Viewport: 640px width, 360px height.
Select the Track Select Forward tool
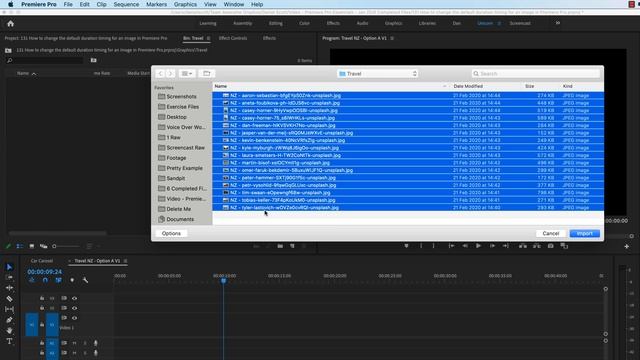(x=9, y=277)
